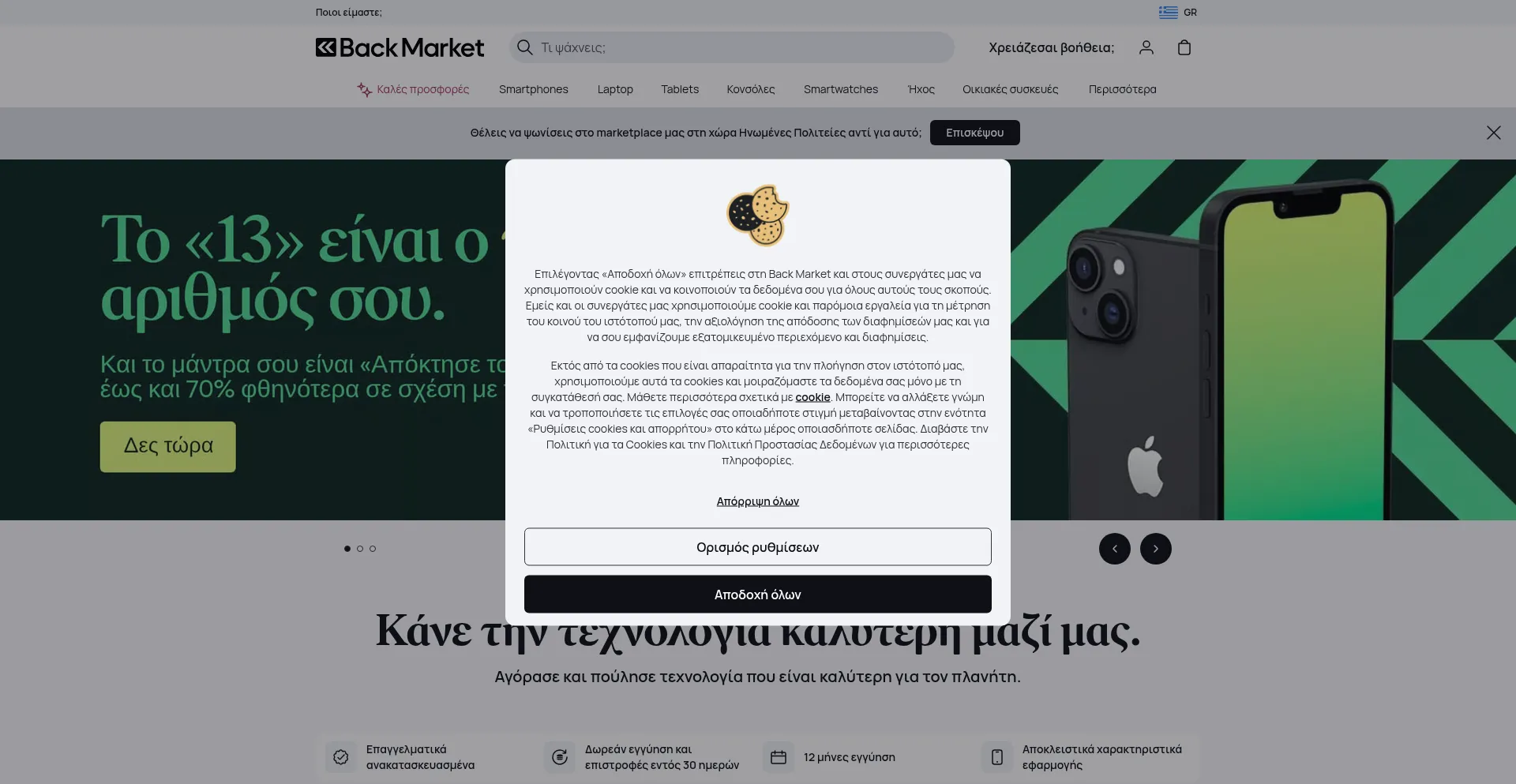Expand the Περισσότερα menu
Image resolution: width=1516 pixels, height=784 pixels.
1122,89
